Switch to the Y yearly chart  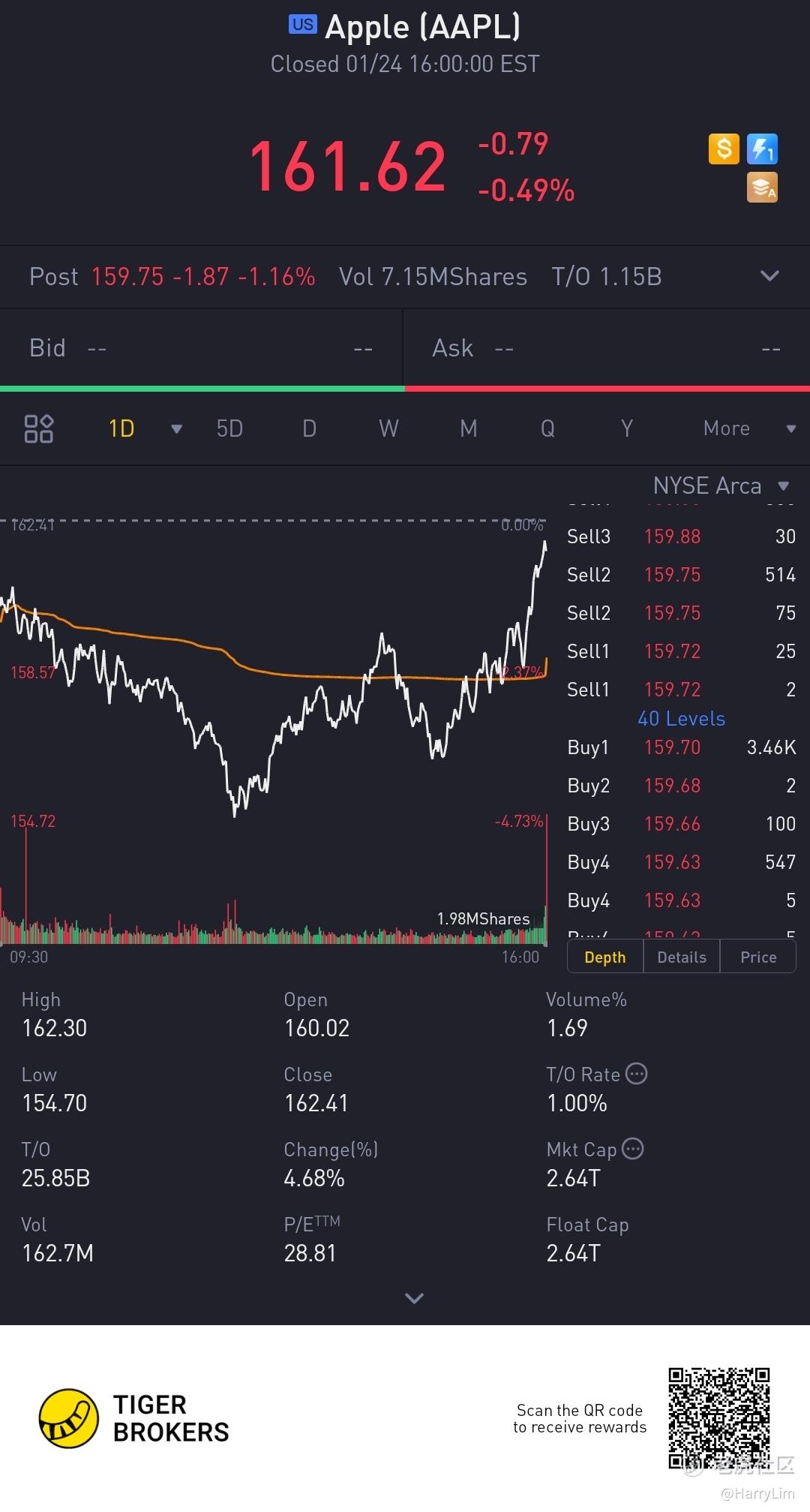627,428
